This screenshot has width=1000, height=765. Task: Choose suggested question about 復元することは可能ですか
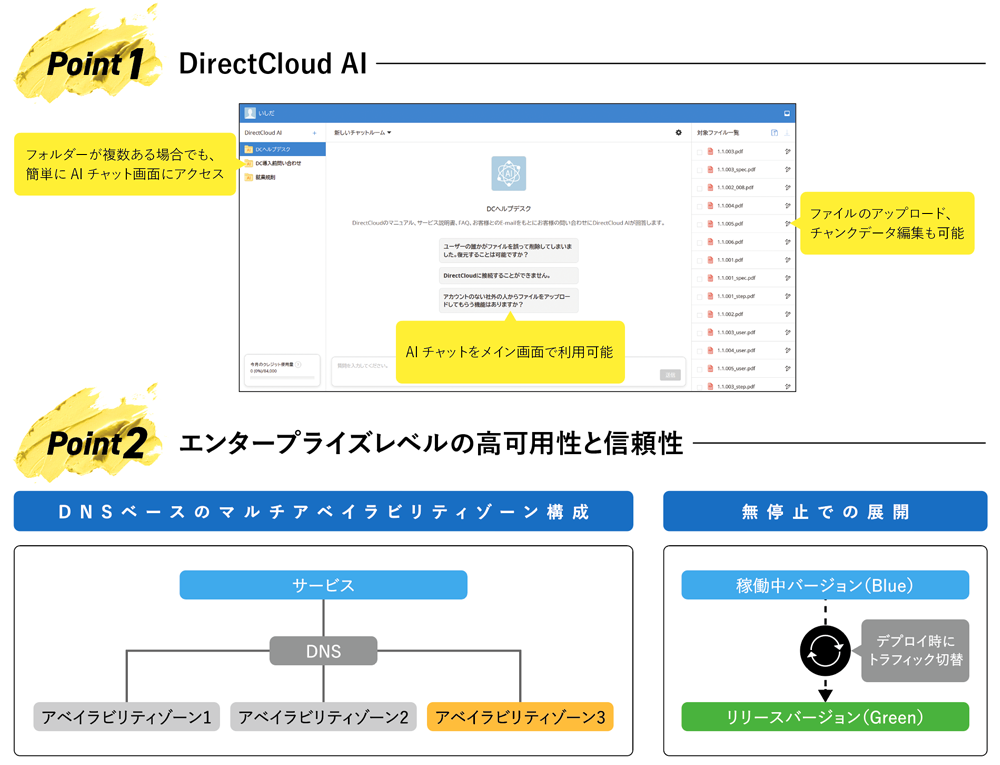pyautogui.click(x=508, y=251)
